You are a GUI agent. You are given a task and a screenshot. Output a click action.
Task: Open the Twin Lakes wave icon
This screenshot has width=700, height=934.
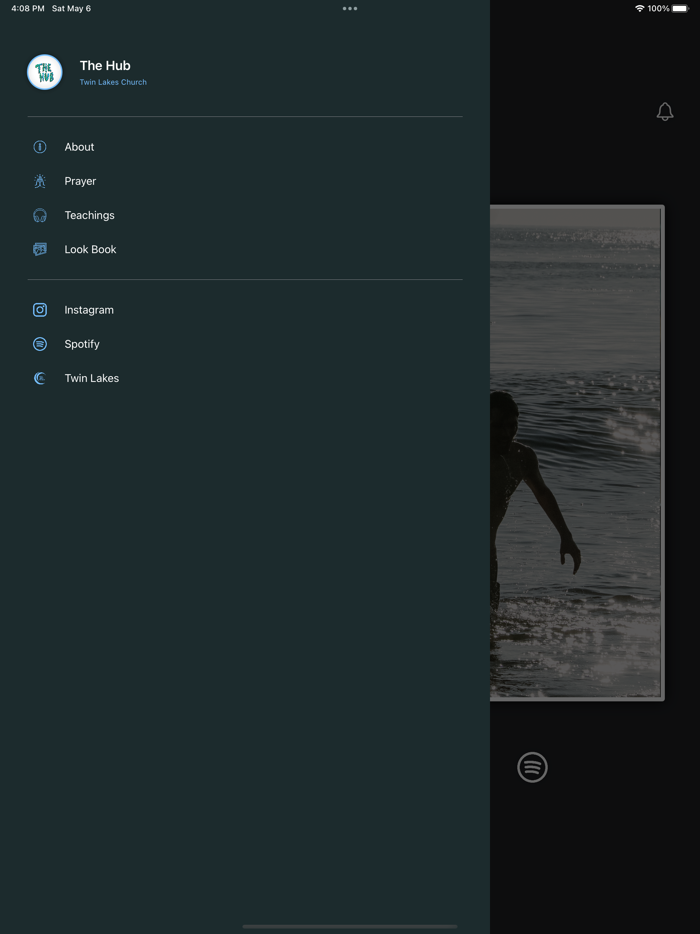pyautogui.click(x=40, y=378)
